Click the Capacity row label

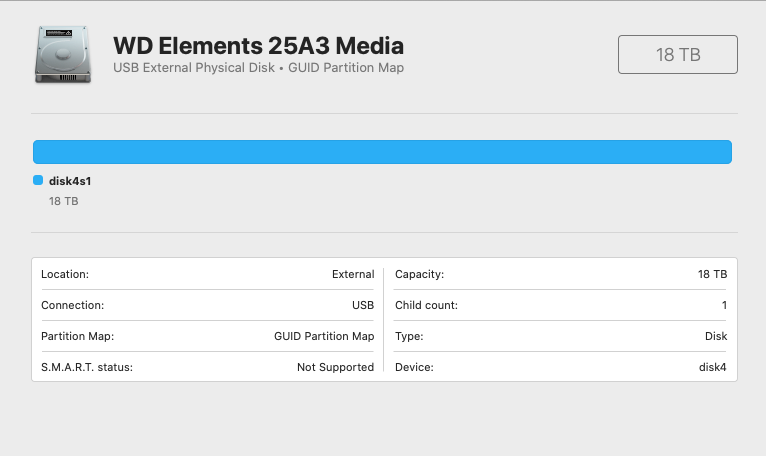(x=419, y=274)
